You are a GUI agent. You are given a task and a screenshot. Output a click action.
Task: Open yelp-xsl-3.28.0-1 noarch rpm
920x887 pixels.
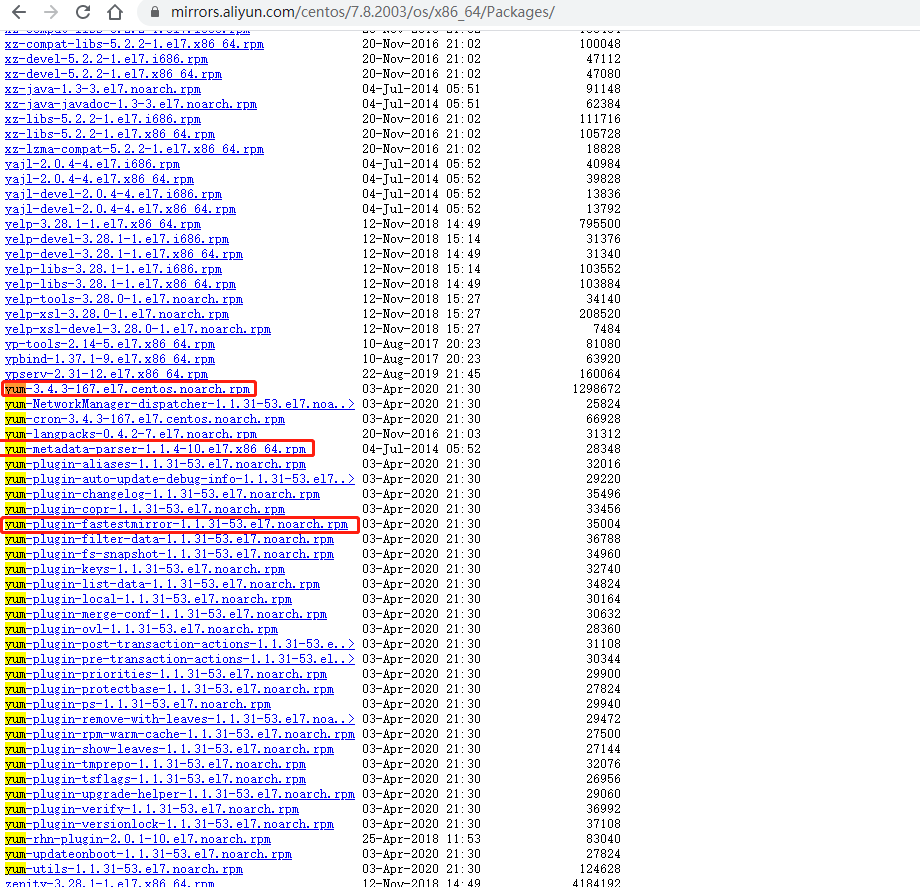click(117, 314)
